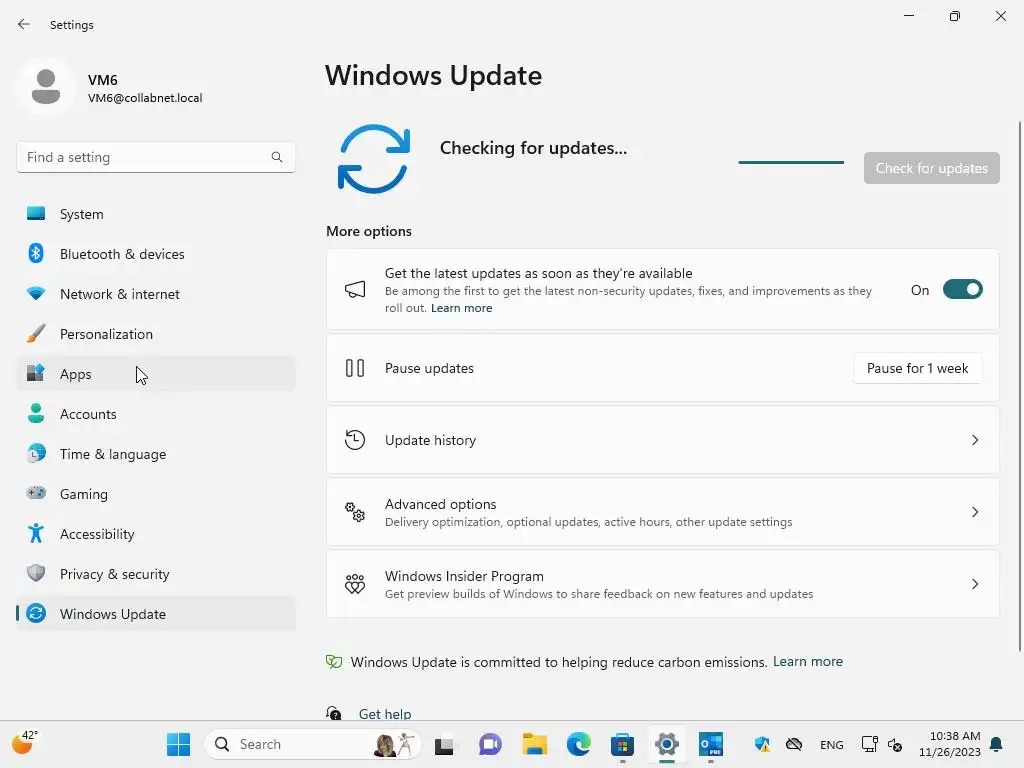Open Time & language settings
The image size is (1024, 768).
click(156, 453)
